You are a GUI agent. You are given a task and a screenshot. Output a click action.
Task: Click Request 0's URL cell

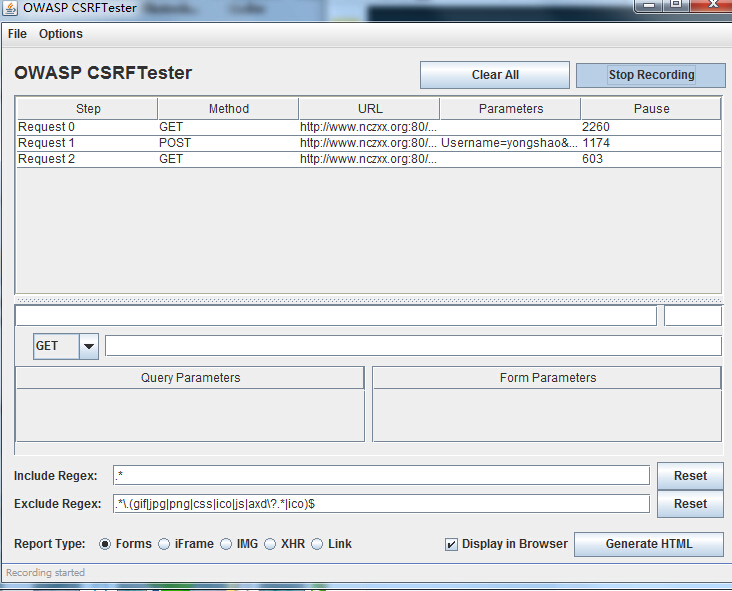tap(369, 127)
